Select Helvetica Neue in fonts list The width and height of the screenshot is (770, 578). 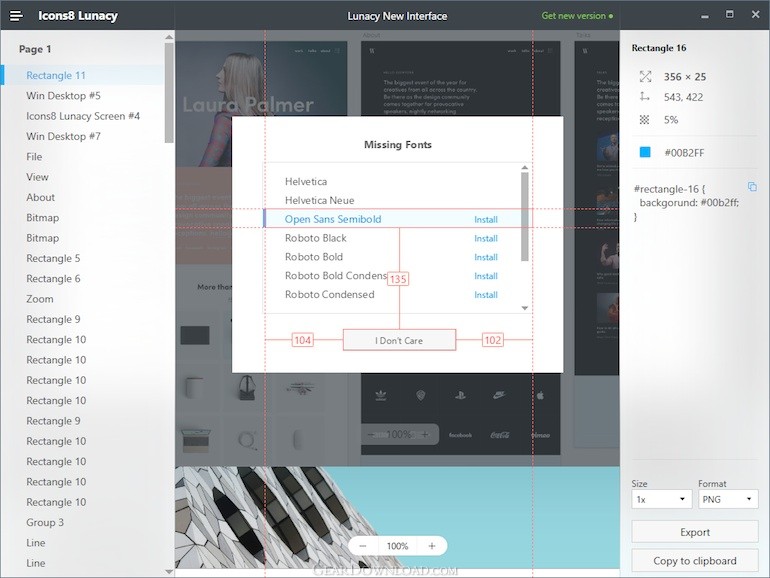point(319,200)
